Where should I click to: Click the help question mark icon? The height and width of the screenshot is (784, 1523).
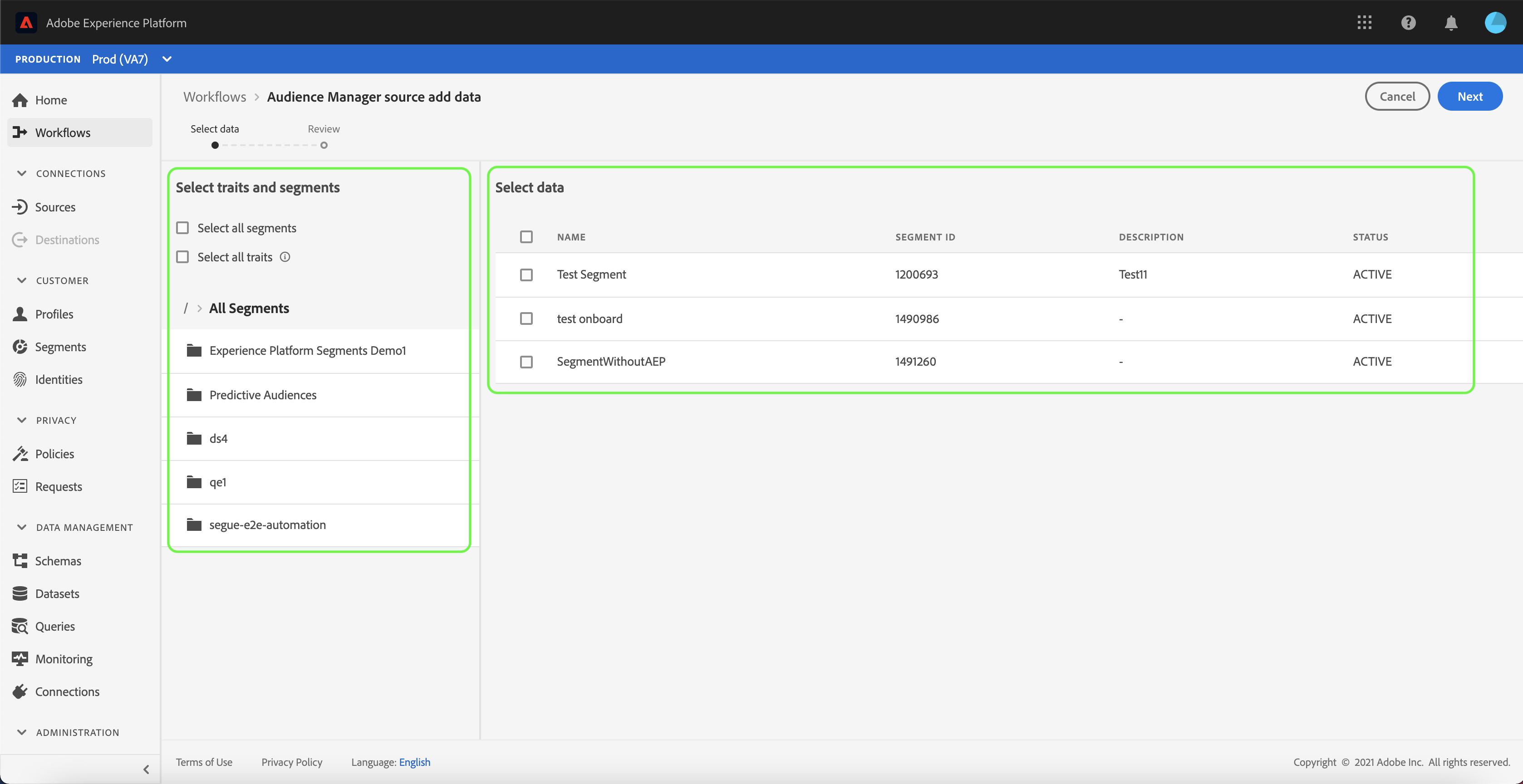[1408, 23]
